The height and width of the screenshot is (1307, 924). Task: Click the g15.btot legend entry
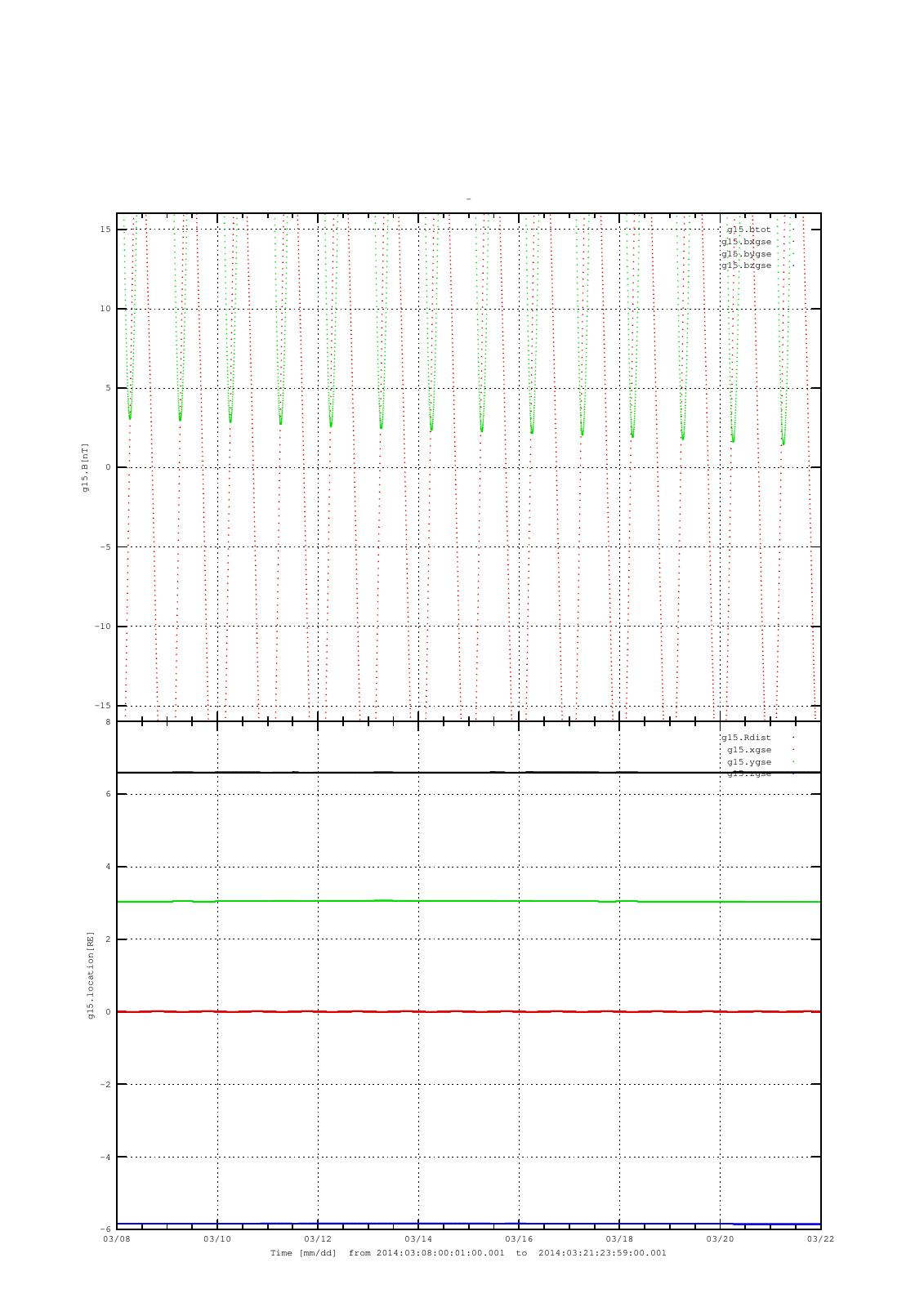point(748,230)
